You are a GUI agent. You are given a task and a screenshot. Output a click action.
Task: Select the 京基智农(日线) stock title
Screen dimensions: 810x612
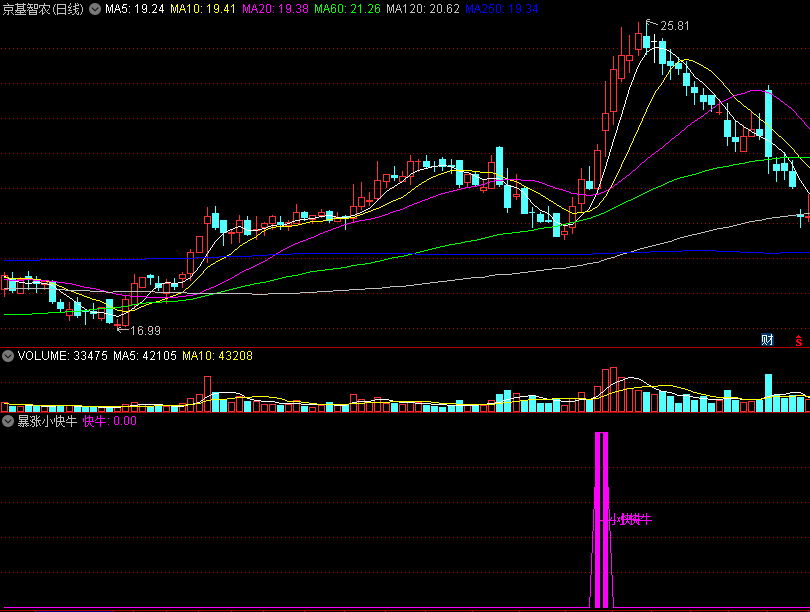tap(43, 9)
